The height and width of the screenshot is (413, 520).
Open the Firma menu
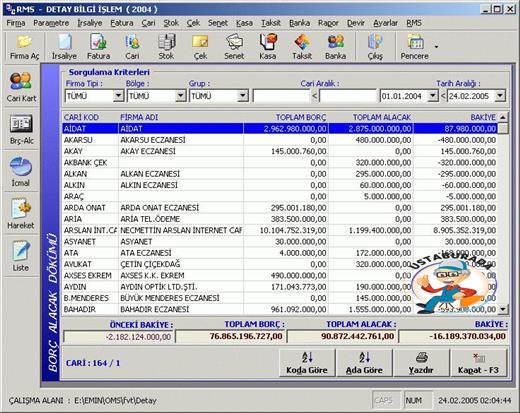pos(16,23)
